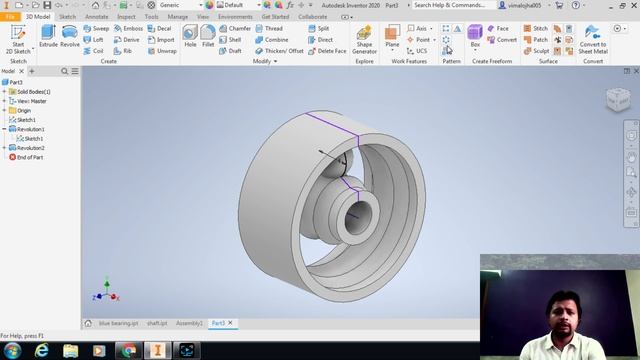
Task: Click the Import command
Action: pyautogui.click(x=161, y=40)
